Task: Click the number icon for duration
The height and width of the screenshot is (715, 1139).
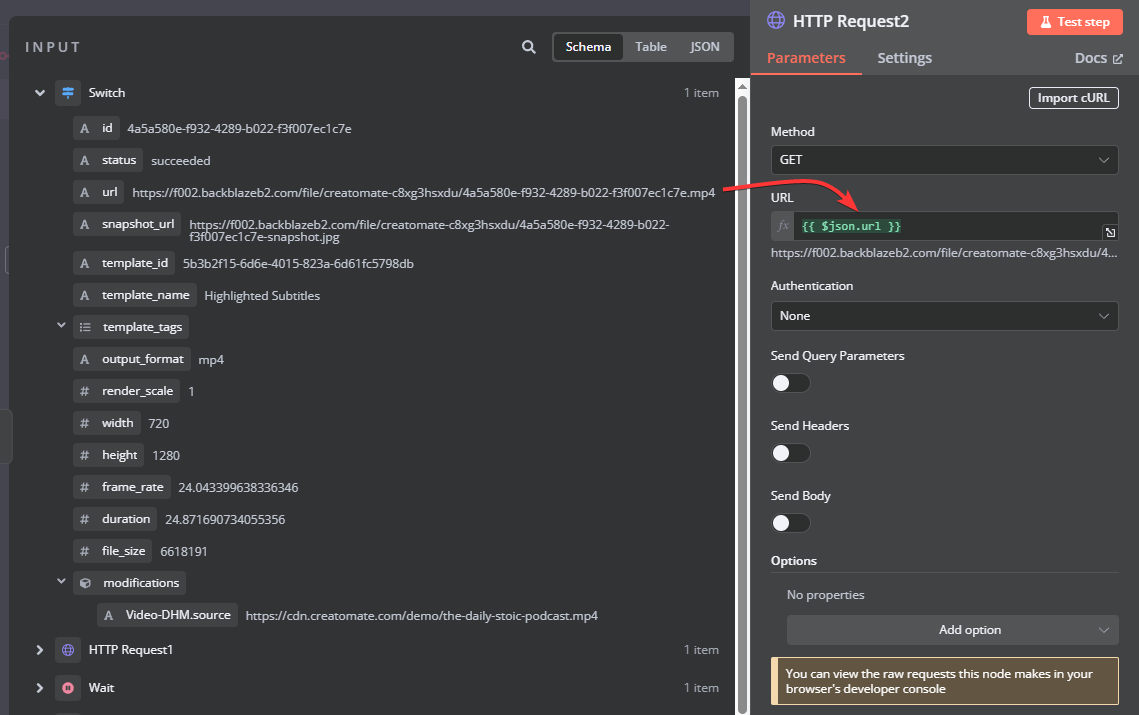Action: (85, 519)
